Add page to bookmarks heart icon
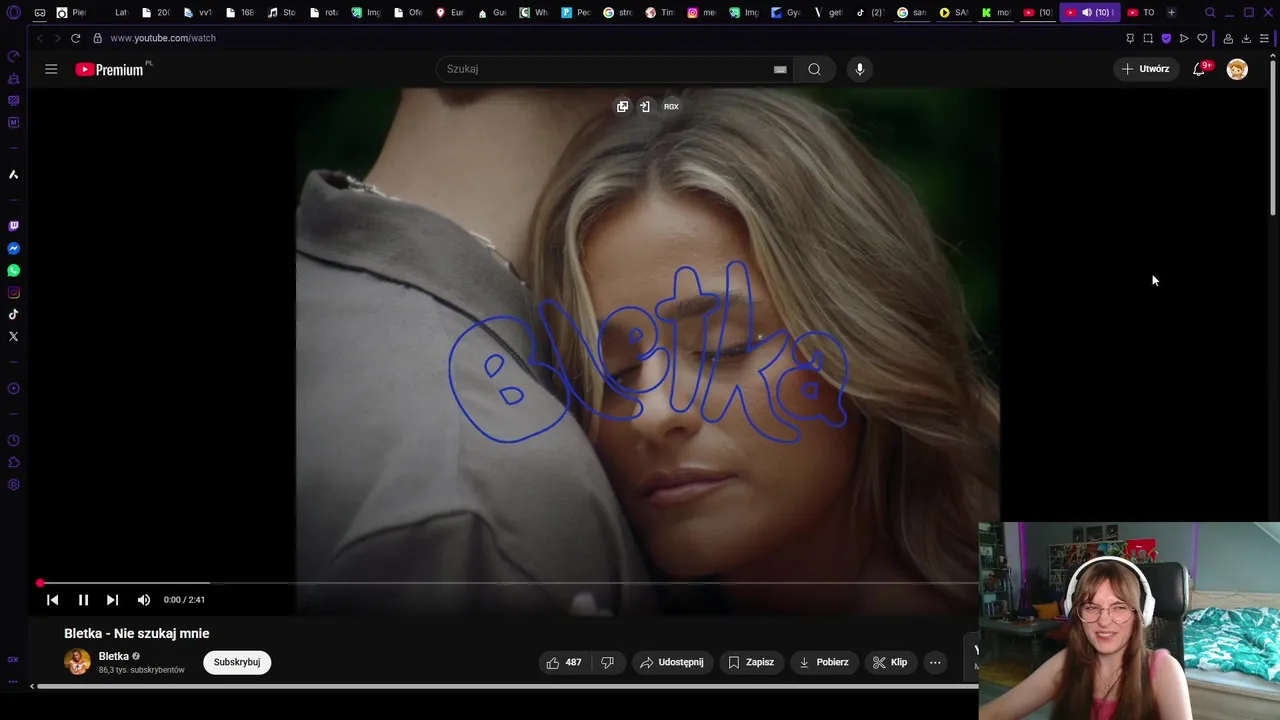Image resolution: width=1280 pixels, height=720 pixels. coord(1202,38)
